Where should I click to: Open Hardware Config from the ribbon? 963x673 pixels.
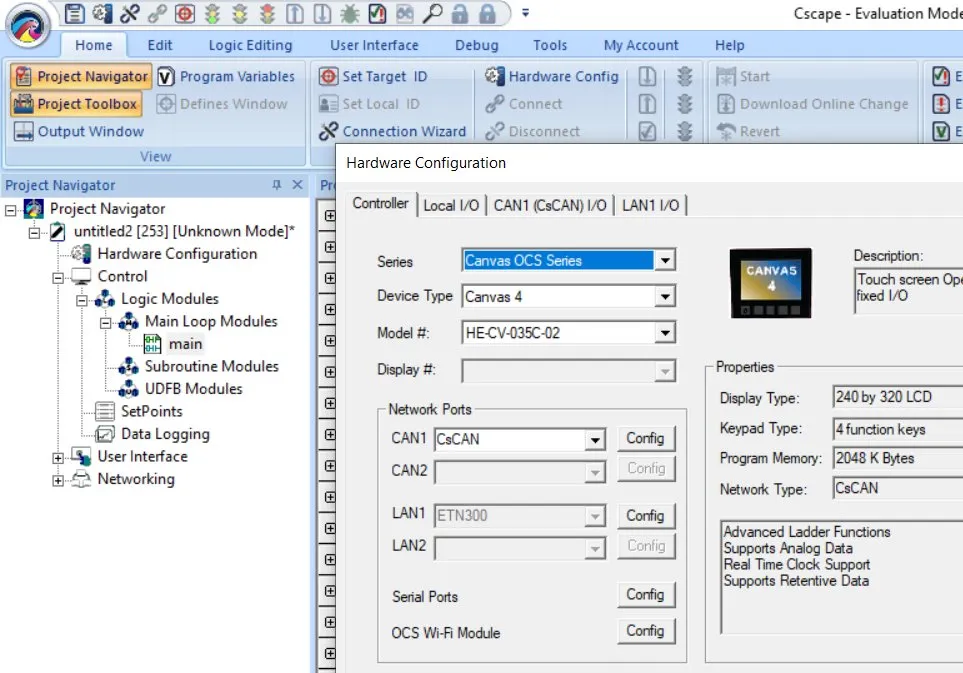tap(552, 76)
